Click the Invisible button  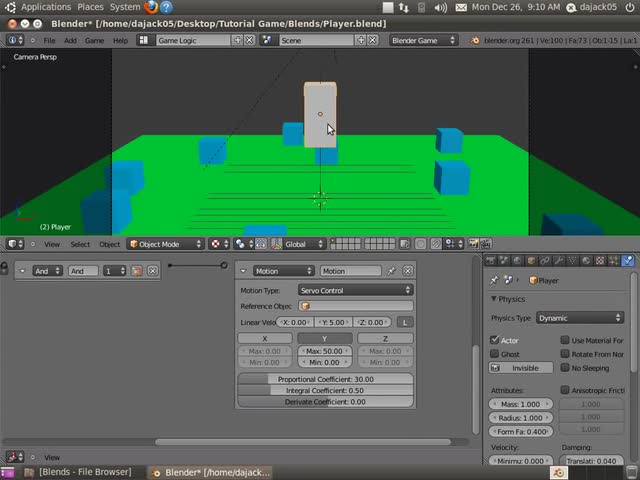click(x=520, y=368)
